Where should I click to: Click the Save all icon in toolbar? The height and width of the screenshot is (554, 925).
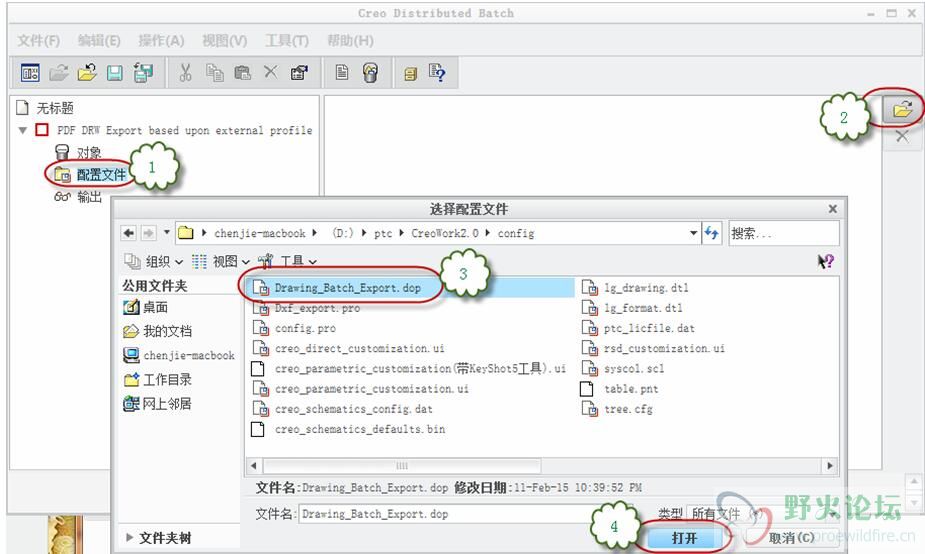click(x=143, y=73)
